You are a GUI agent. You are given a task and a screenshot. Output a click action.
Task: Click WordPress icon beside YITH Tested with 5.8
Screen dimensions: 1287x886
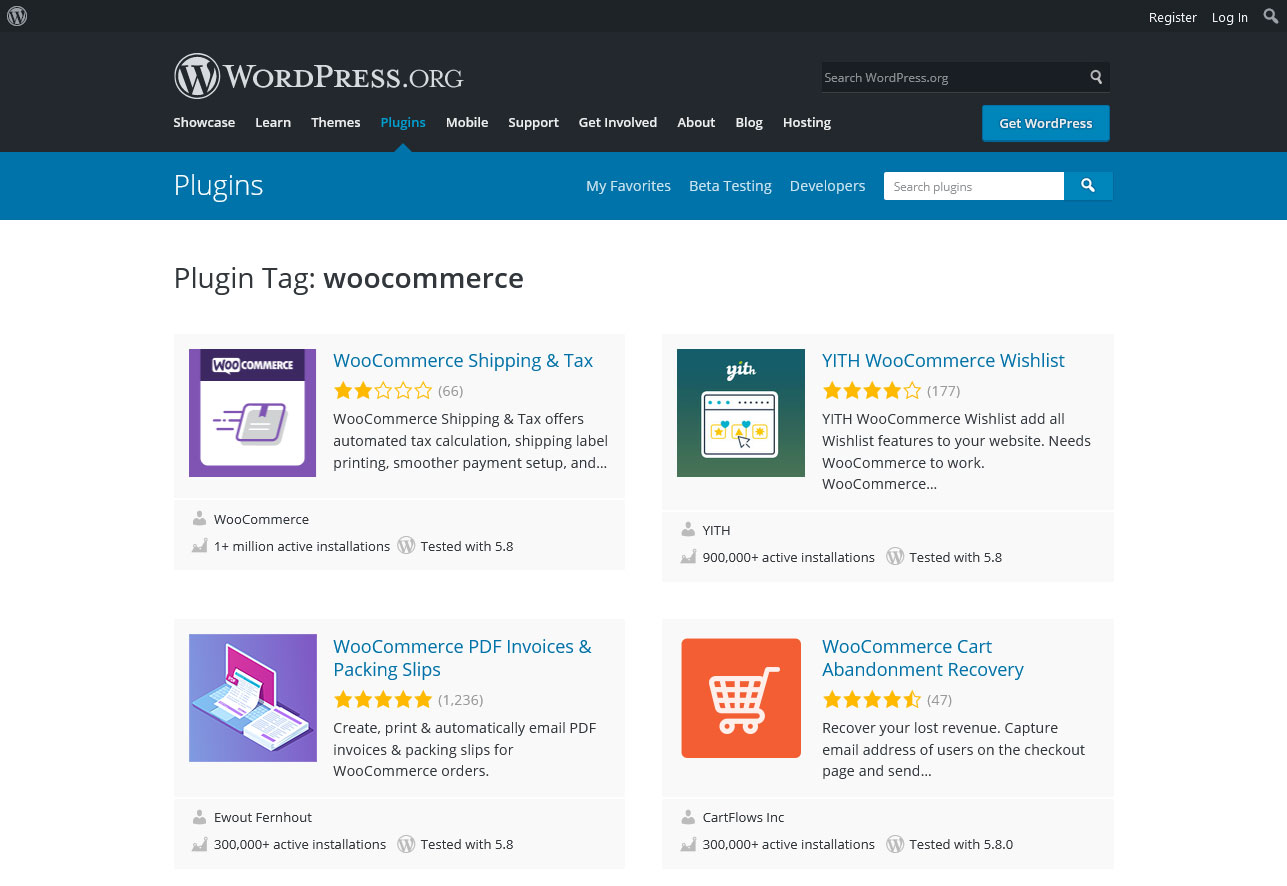coord(895,557)
